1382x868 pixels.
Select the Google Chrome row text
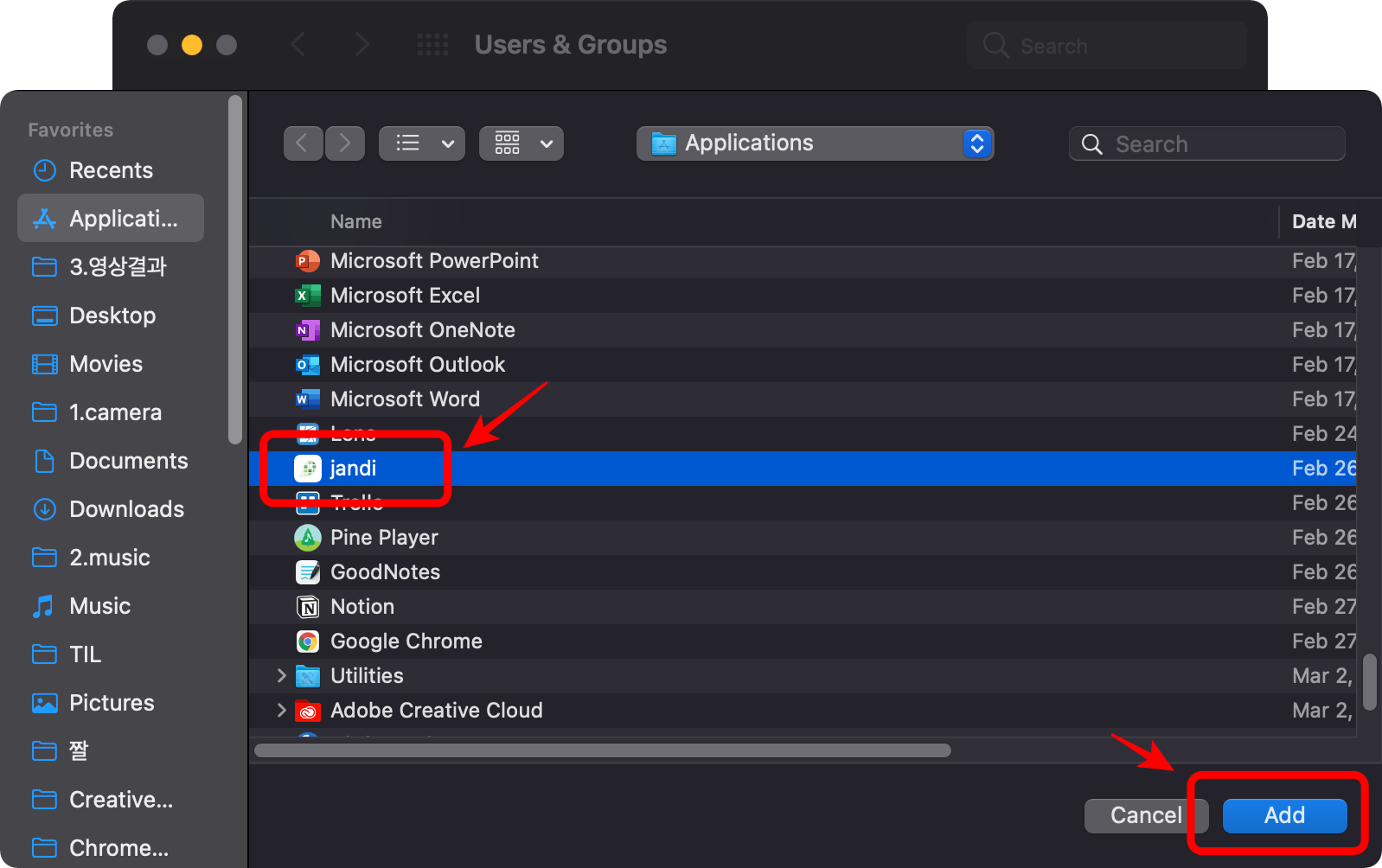pos(406,641)
